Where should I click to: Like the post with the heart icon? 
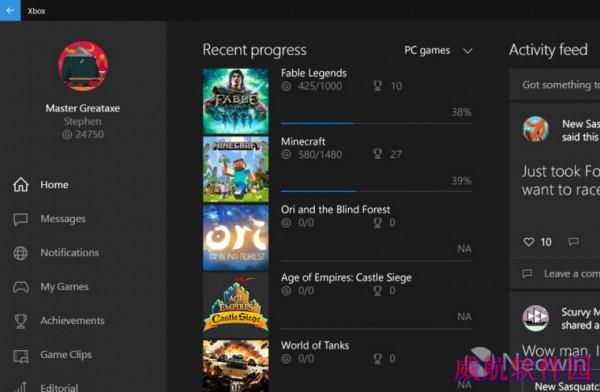tap(528, 242)
